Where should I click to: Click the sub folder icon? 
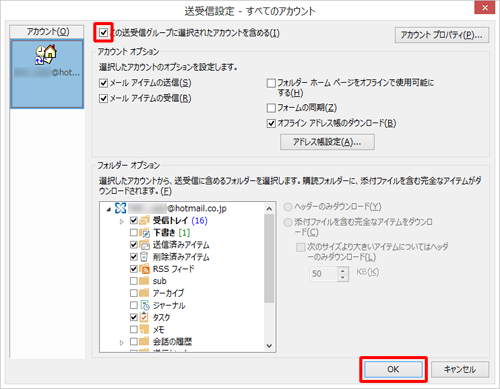(144, 281)
